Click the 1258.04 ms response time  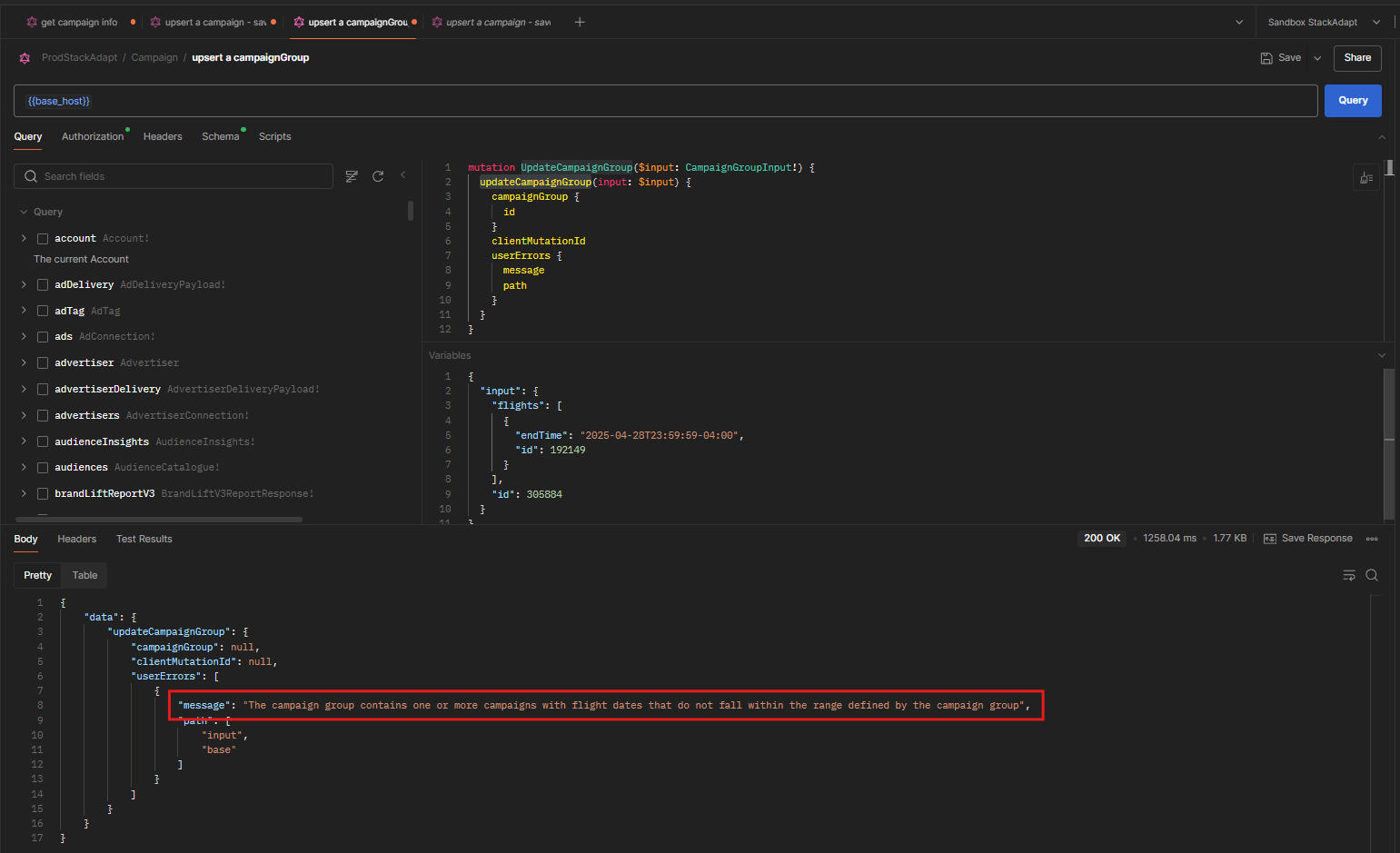click(1169, 539)
